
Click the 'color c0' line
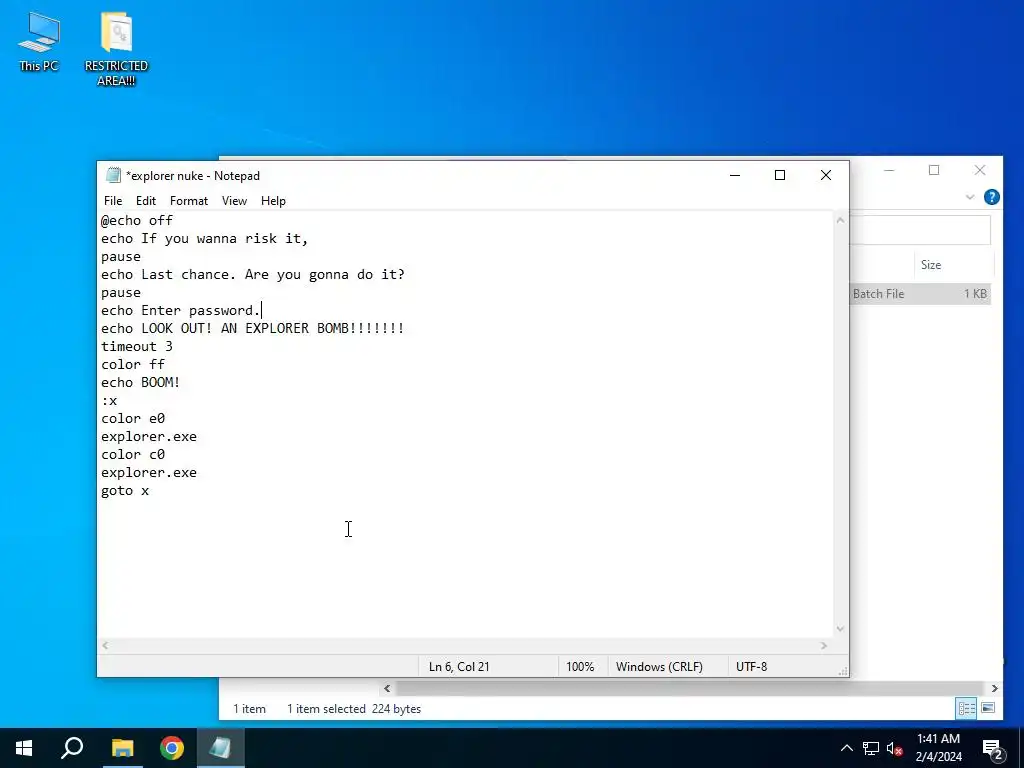pyautogui.click(x=133, y=455)
